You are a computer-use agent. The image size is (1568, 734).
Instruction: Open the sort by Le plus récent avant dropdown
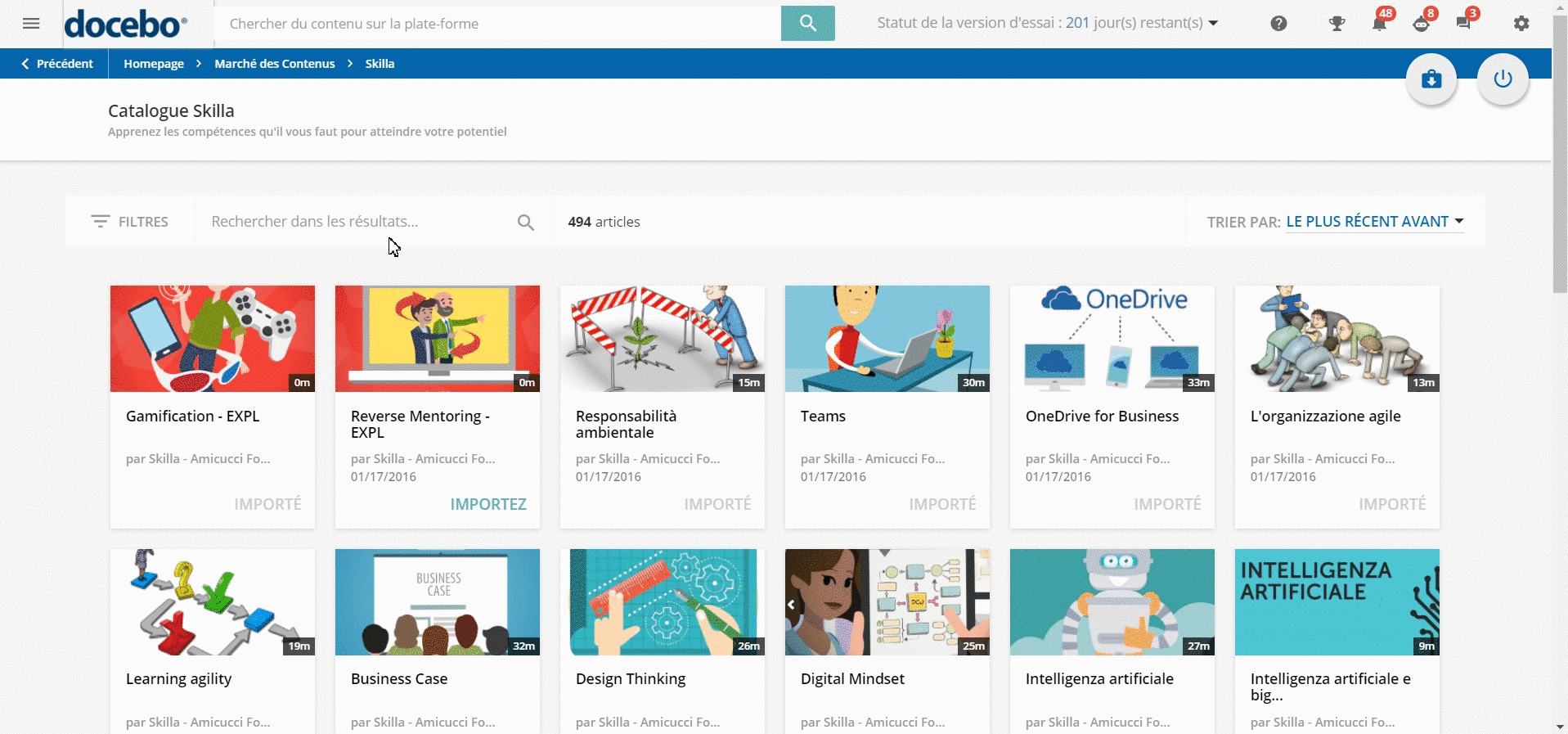click(1375, 222)
